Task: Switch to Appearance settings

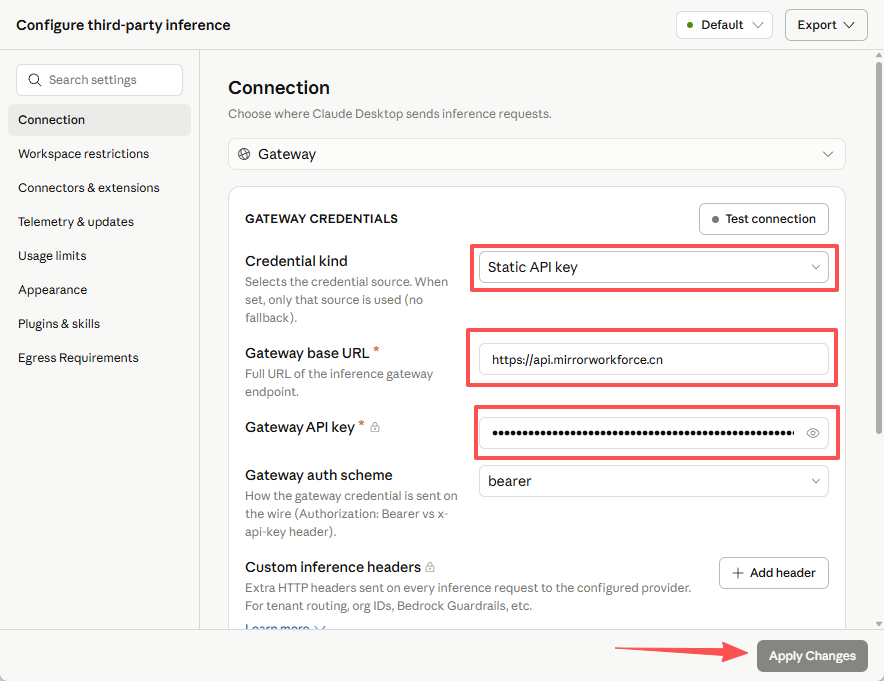Action: pos(99,290)
